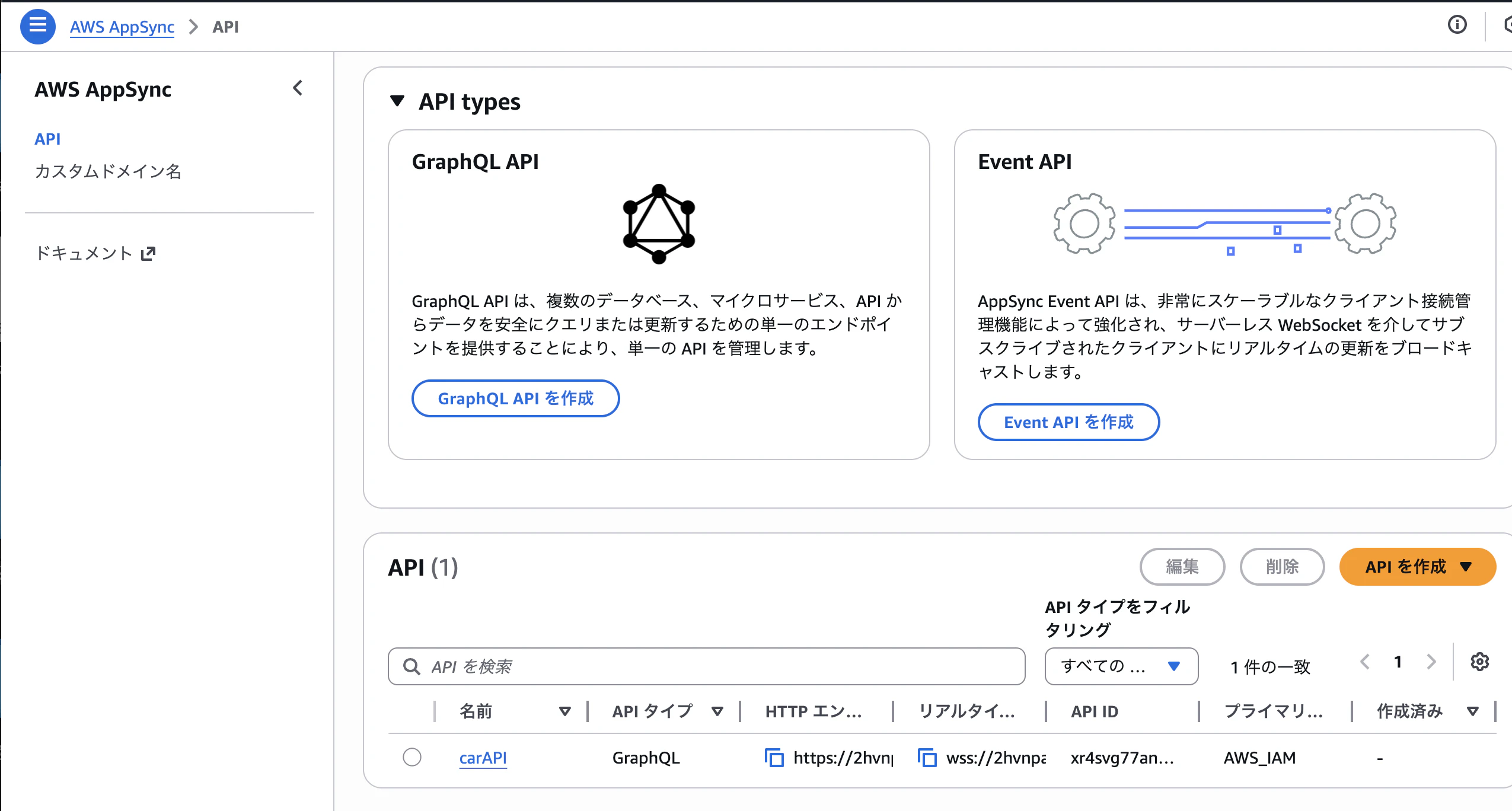The image size is (1512, 811).
Task: Click Event API を作成 button
Action: pos(1068,422)
